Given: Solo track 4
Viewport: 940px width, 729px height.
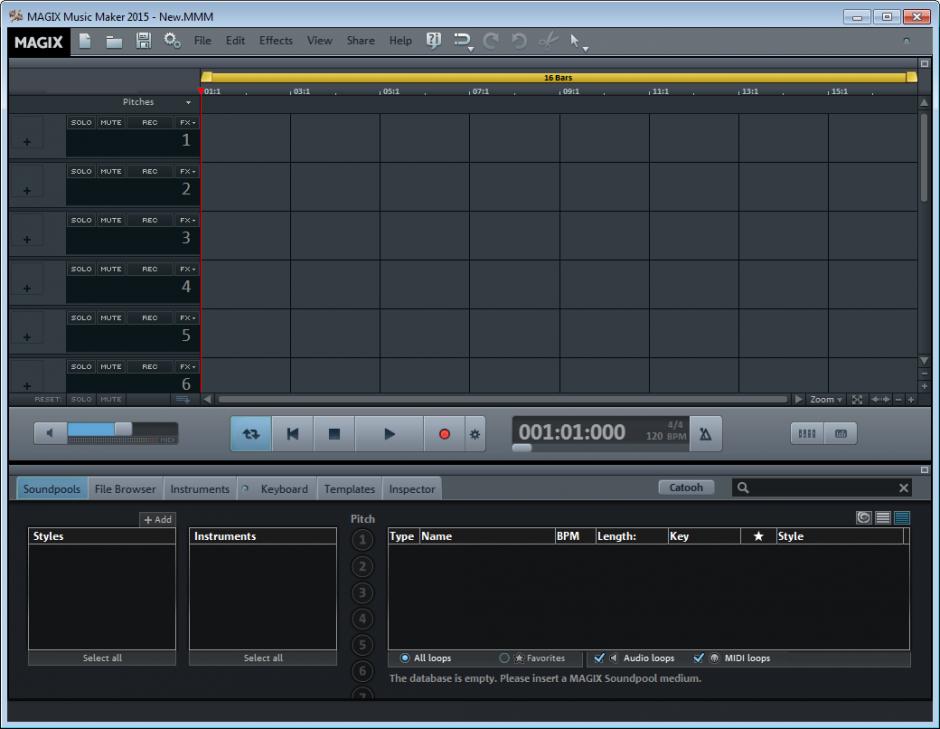Looking at the screenshot, I should click(81, 269).
